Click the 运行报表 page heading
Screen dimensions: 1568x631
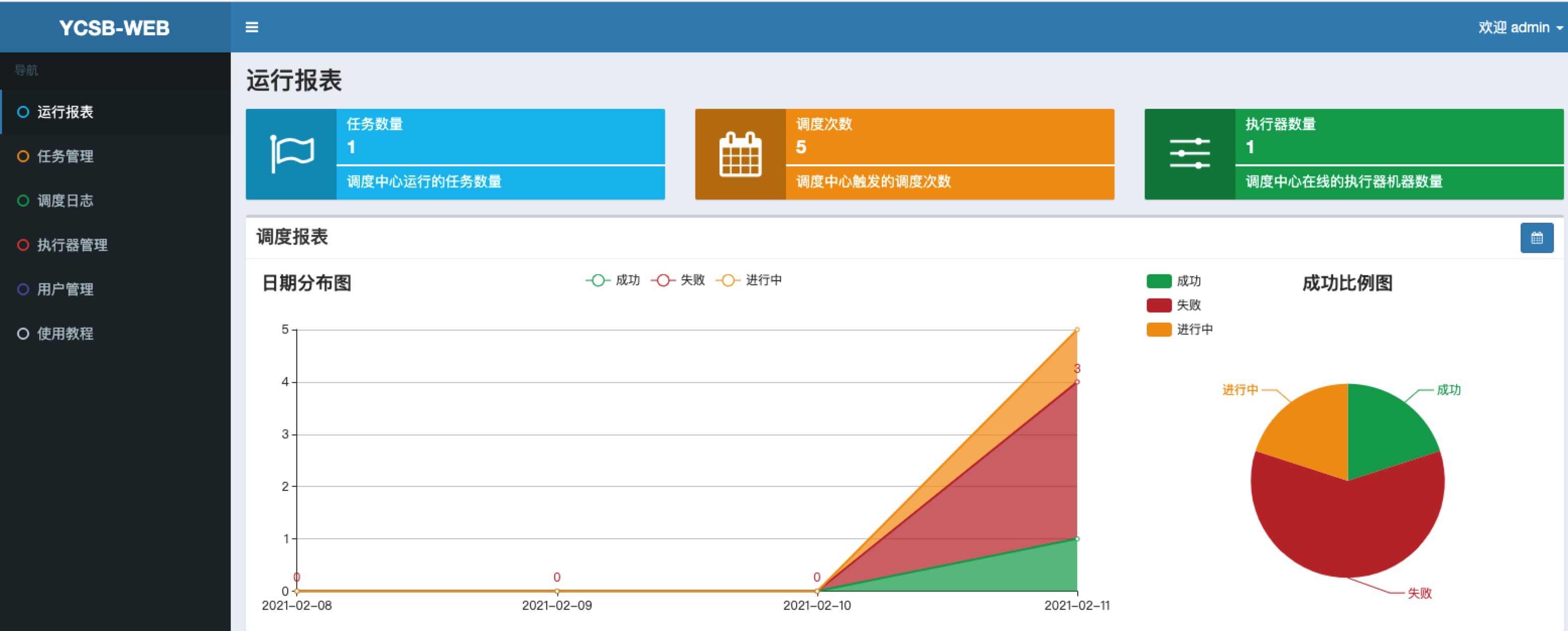pos(294,81)
